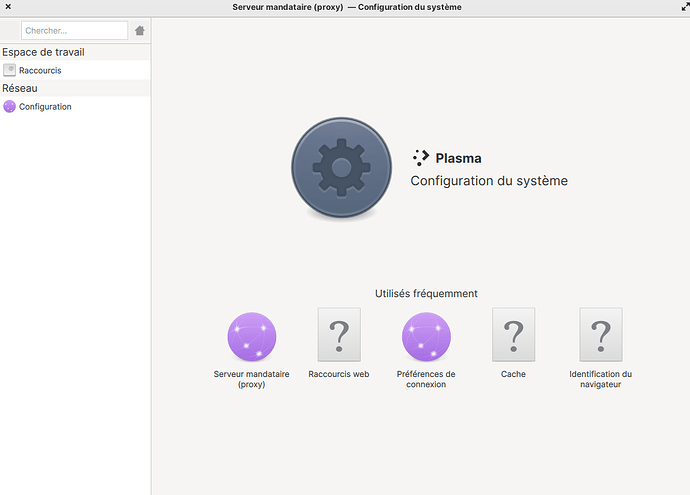Screen dimensions: 690x495
Task: Click the Plasma logo icon
Action: [x=421, y=158]
